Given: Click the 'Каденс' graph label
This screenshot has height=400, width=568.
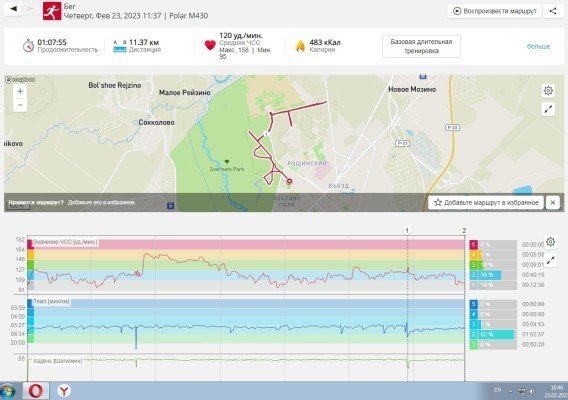Looking at the screenshot, I should [x=58, y=361].
